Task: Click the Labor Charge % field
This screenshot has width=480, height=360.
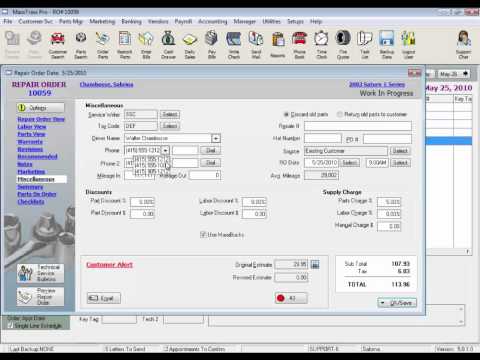Action: 389,214
